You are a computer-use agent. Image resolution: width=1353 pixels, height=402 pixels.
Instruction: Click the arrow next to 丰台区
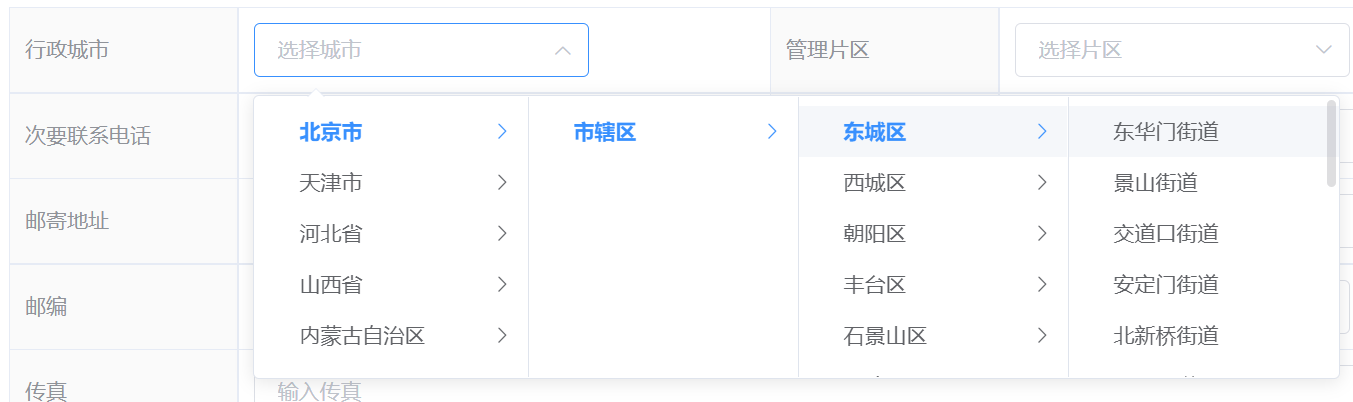pyautogui.click(x=1042, y=285)
